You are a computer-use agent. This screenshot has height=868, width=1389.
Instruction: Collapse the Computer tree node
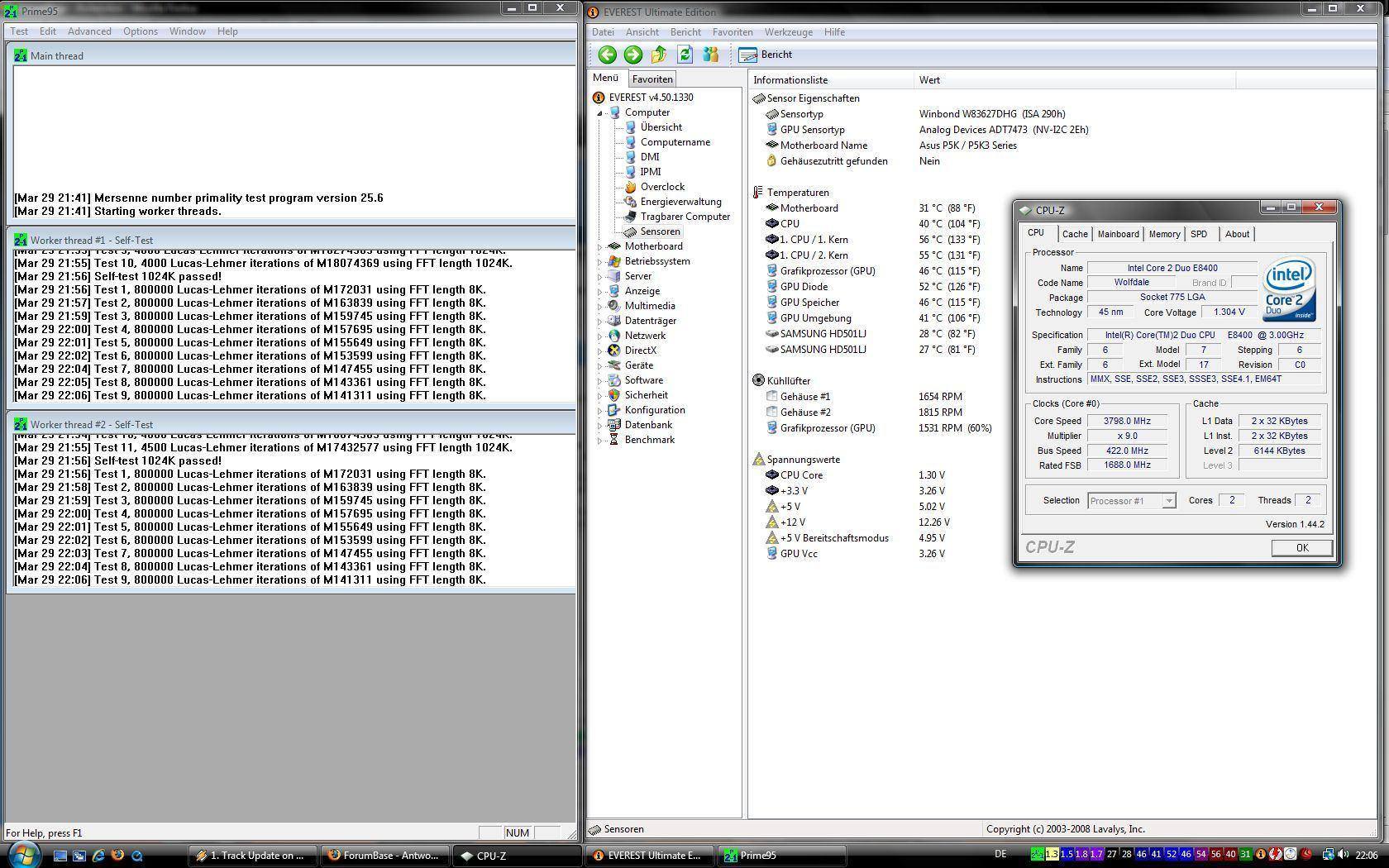[599, 113]
